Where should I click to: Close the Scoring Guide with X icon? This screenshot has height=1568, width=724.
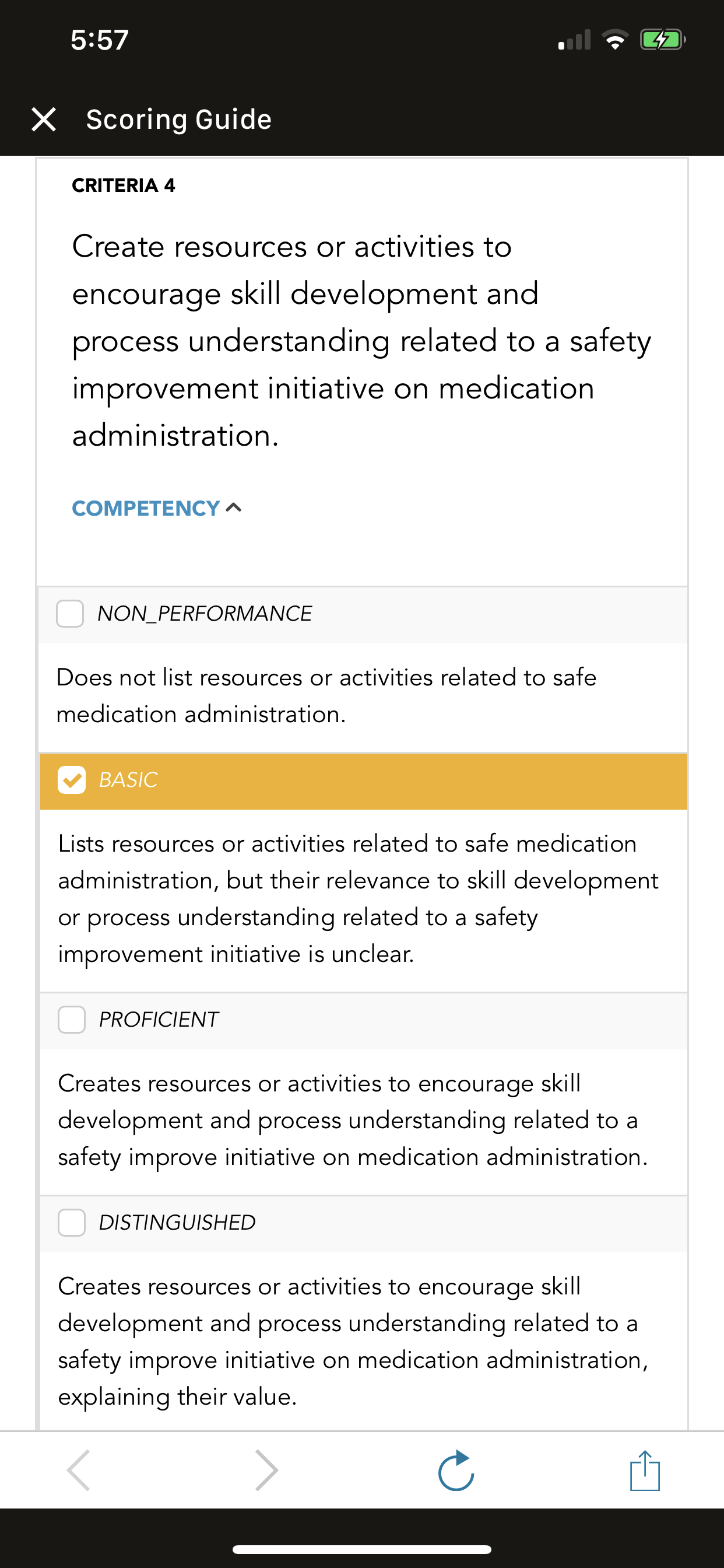pyautogui.click(x=44, y=120)
